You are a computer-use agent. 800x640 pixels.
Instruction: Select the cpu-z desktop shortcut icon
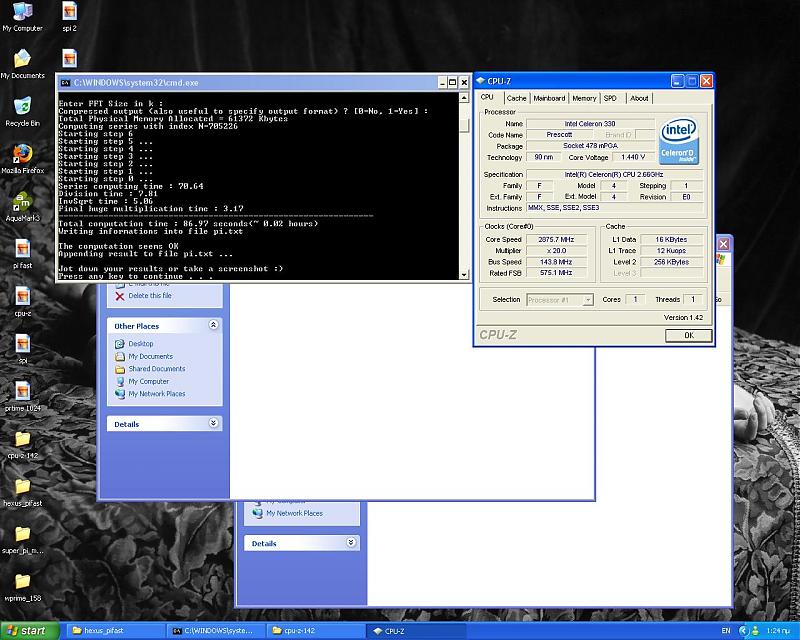[22, 302]
